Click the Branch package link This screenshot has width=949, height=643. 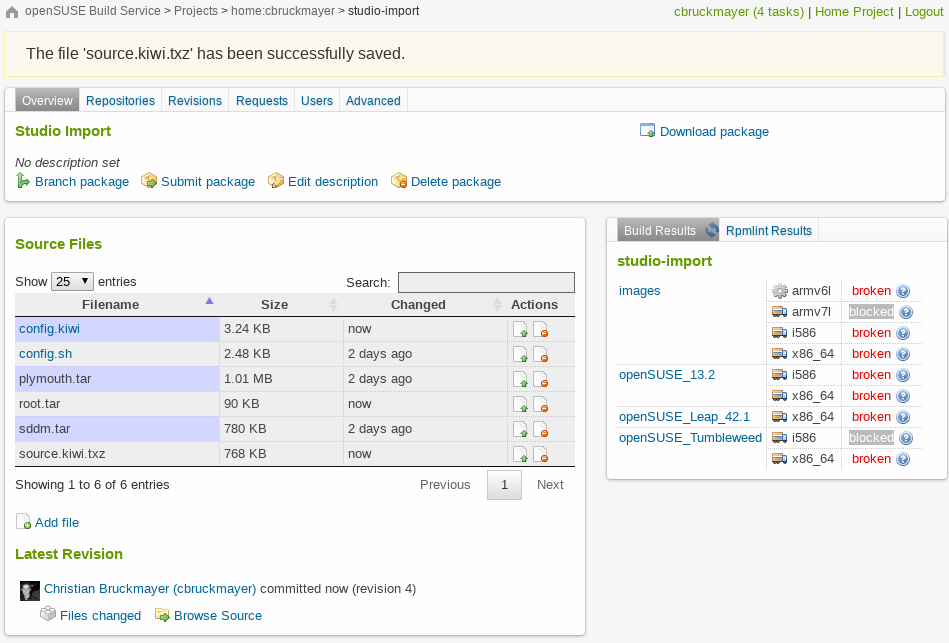click(81, 182)
